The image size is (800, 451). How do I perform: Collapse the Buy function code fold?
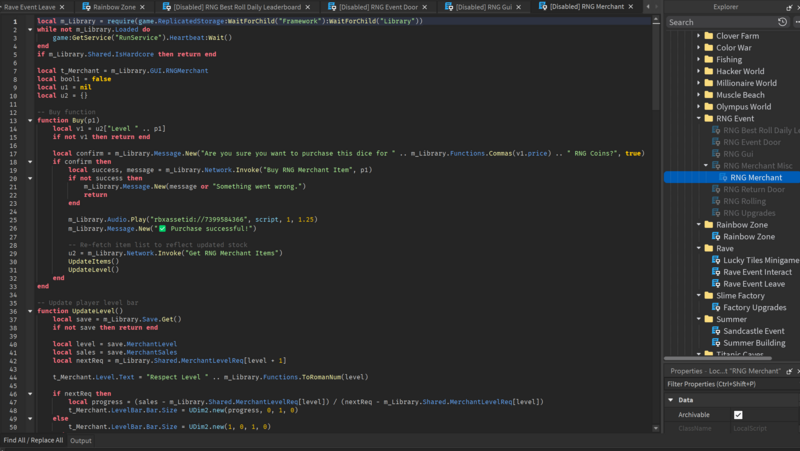[29, 120]
